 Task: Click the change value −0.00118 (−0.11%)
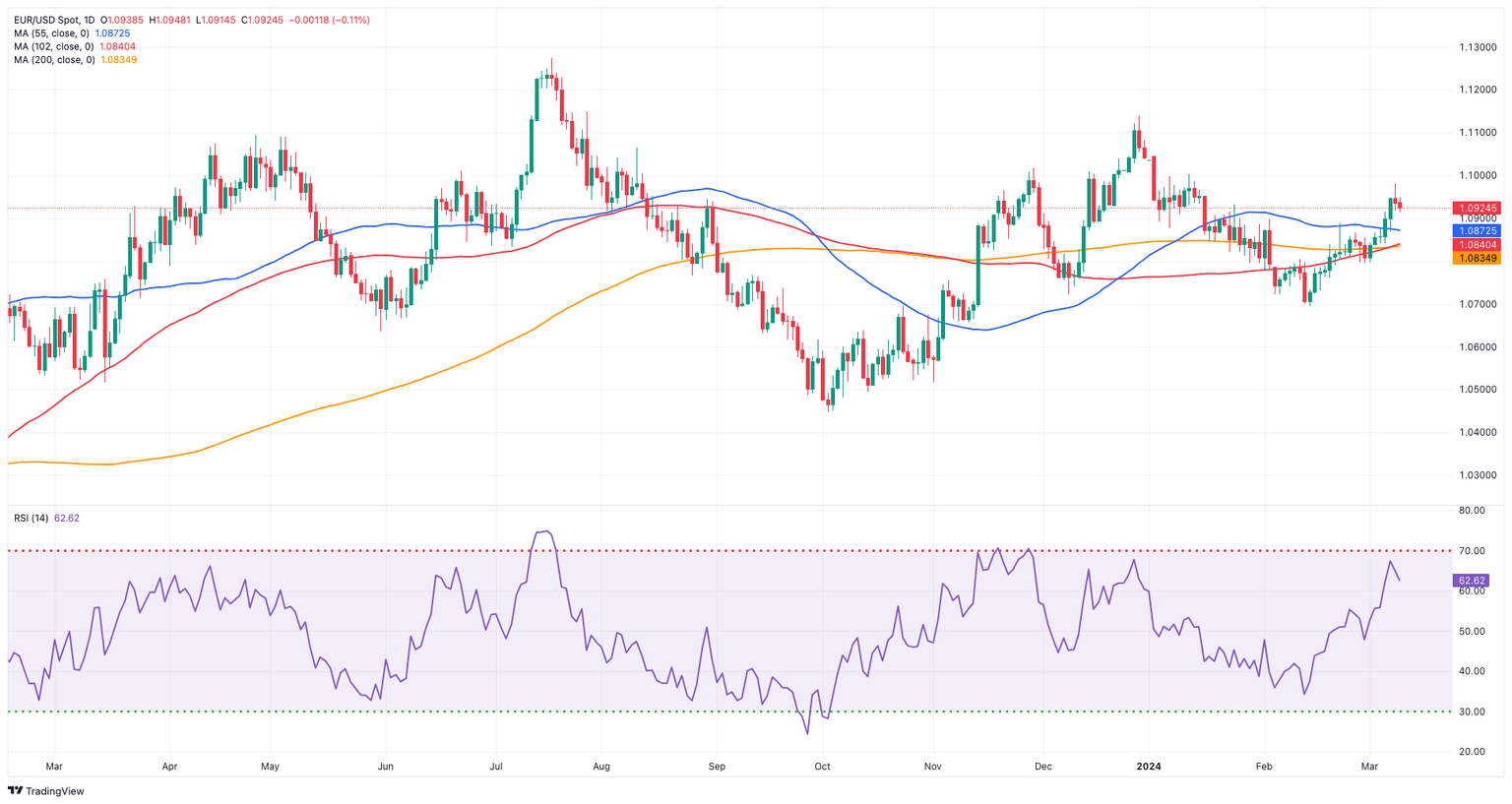329,20
